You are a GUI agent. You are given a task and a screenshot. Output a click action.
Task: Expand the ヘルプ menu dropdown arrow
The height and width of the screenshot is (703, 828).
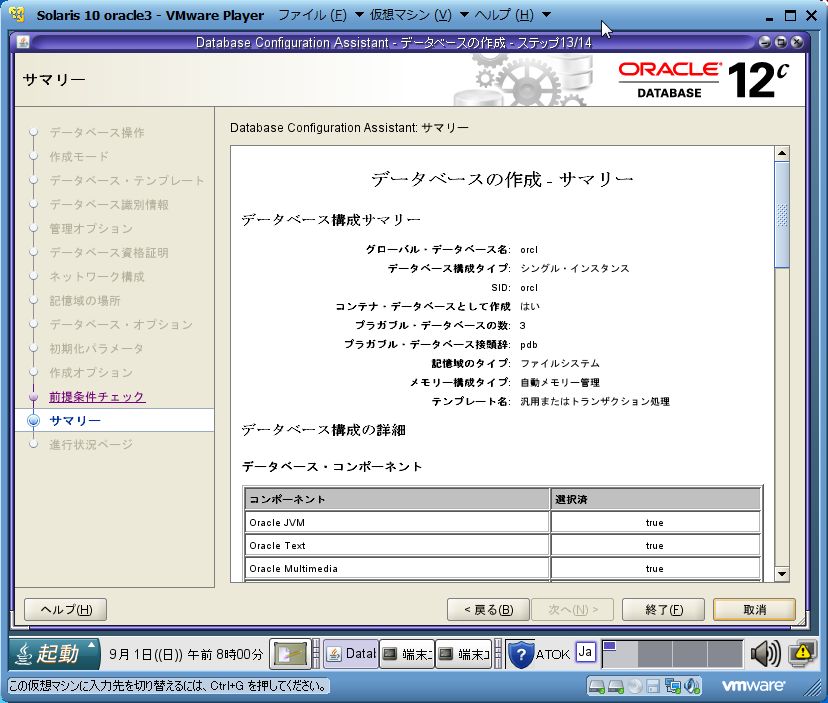coord(547,15)
